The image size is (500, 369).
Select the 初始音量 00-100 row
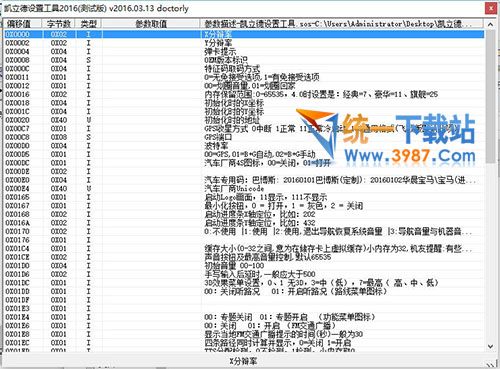[x=244, y=266]
